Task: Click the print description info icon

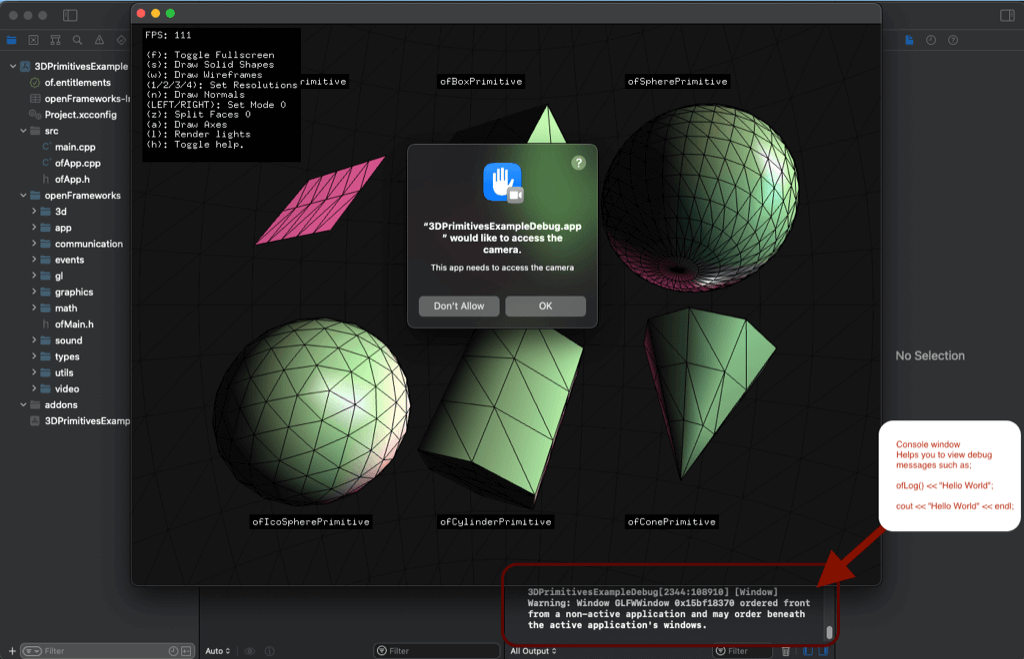Action: pos(270,651)
